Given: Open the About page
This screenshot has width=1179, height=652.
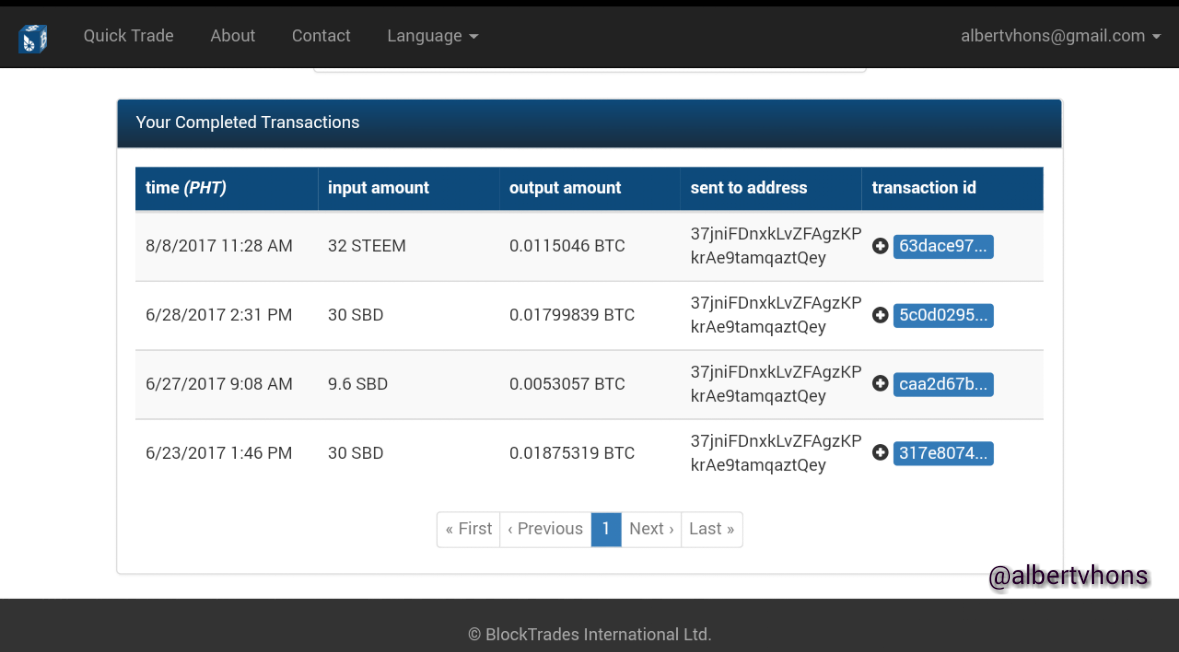Looking at the screenshot, I should pos(232,35).
